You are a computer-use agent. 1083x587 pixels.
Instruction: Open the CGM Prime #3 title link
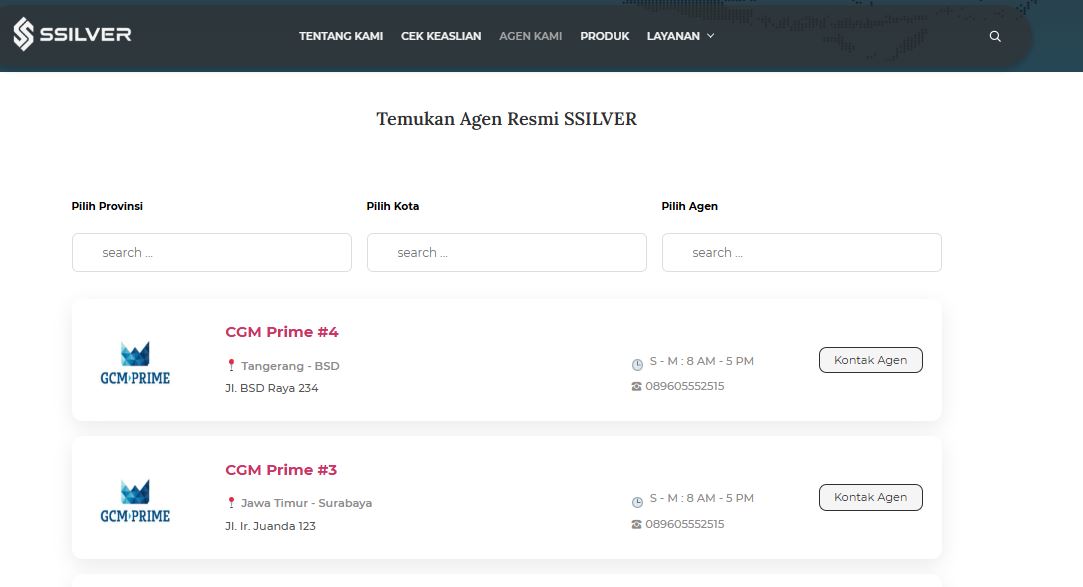click(x=281, y=470)
